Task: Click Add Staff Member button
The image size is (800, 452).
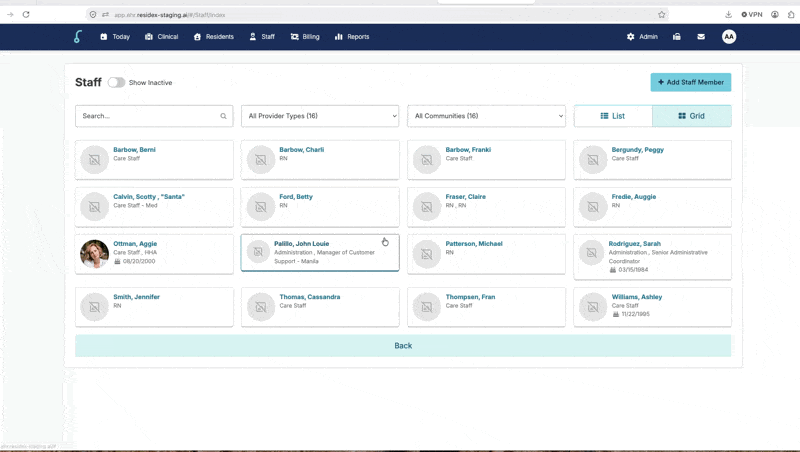Action: coord(690,83)
